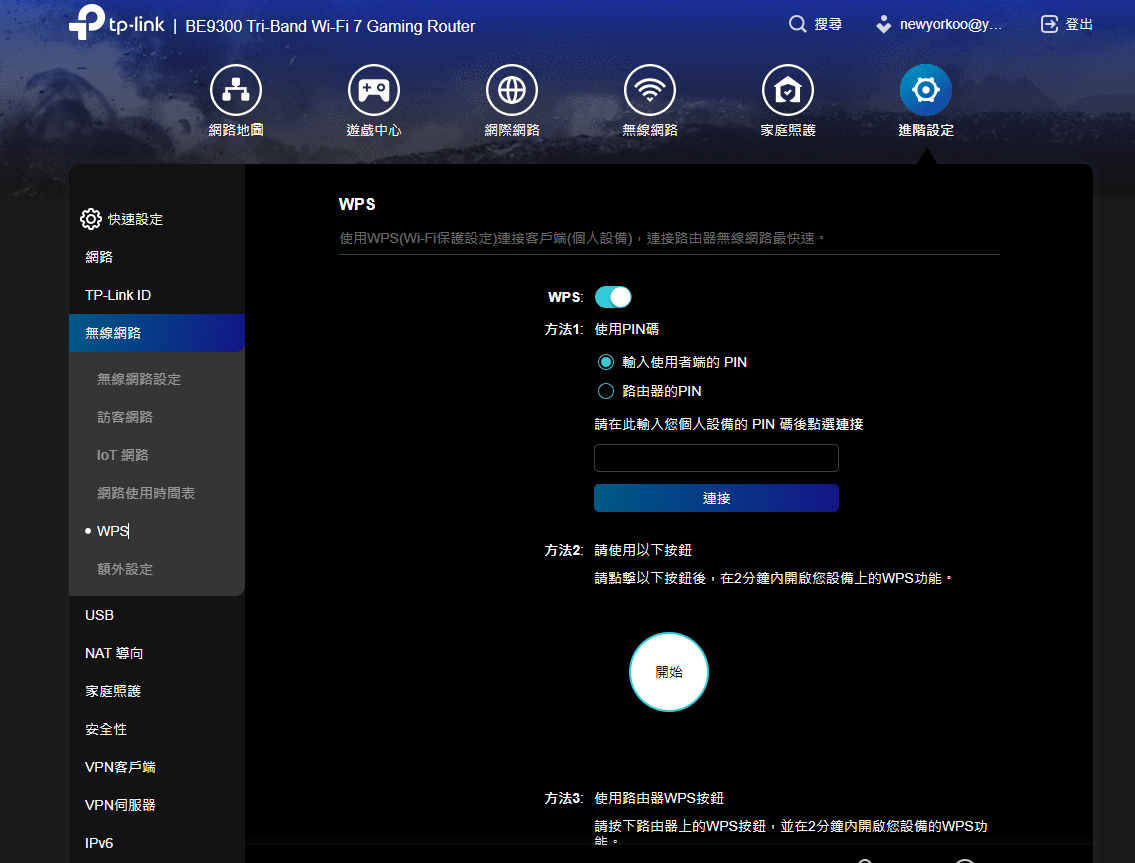Click the BE9300 Tri-Band Wi-Fi 7 Gaming Router title

pos(330,26)
